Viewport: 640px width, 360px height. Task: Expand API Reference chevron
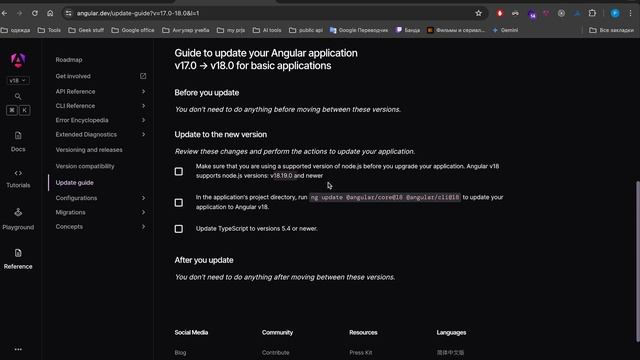point(143,91)
